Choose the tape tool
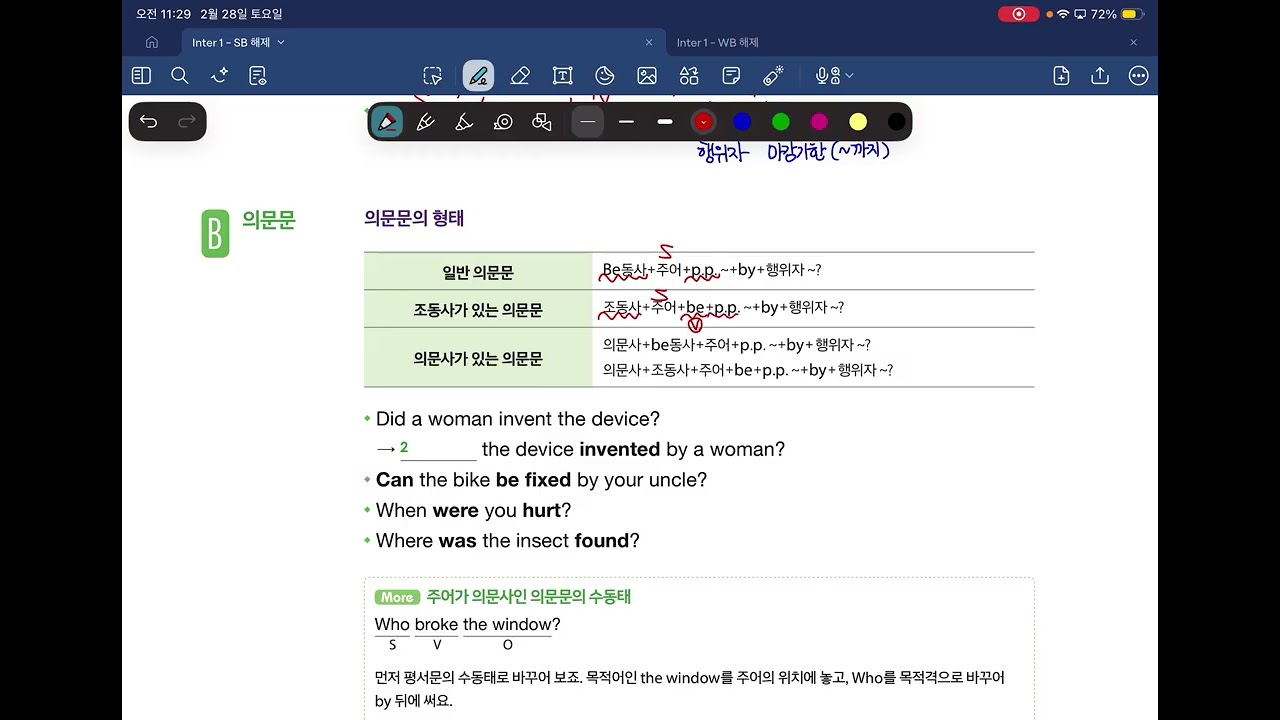Viewport: 1280px width, 720px height. coord(503,122)
